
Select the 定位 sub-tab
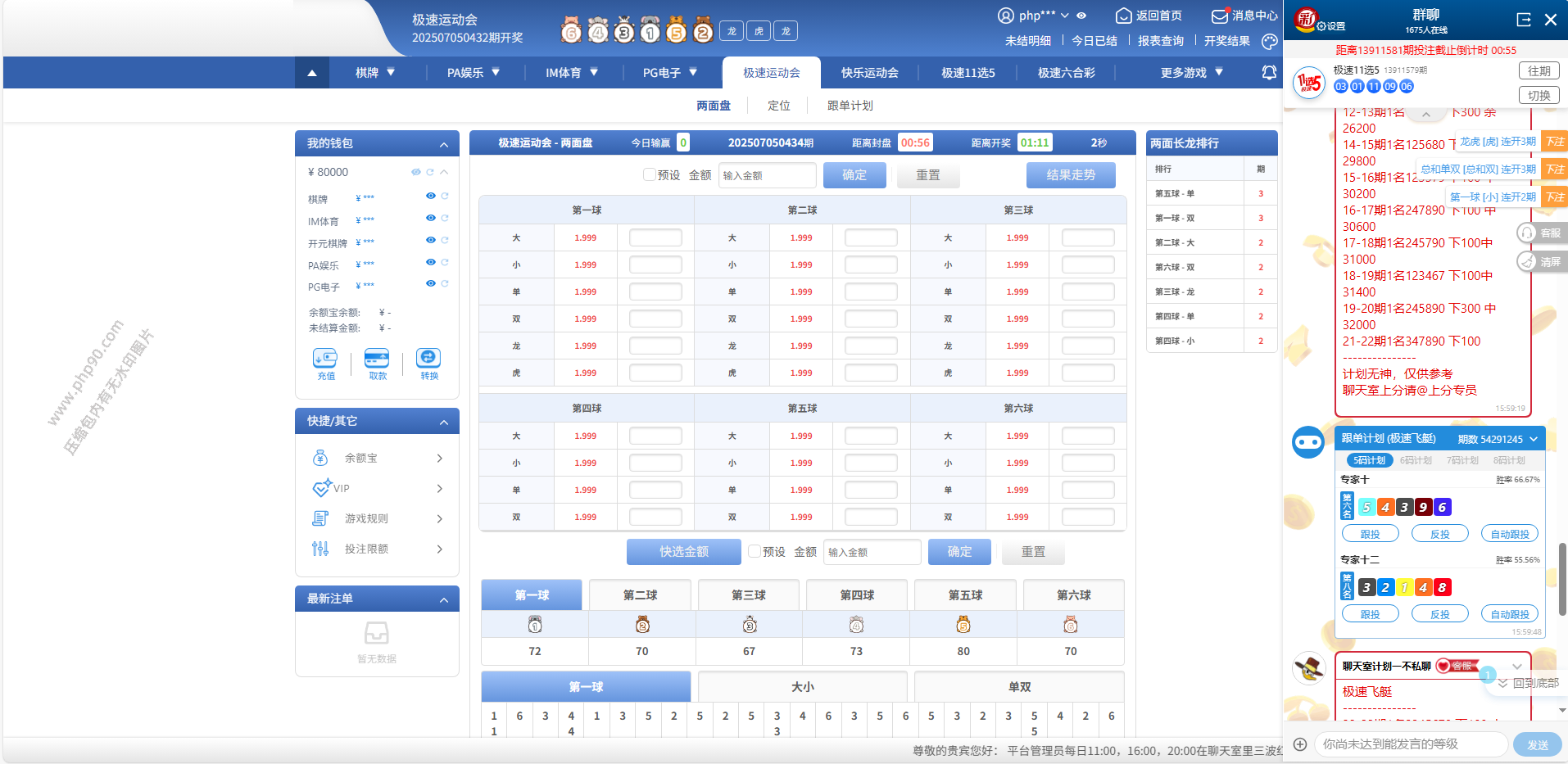point(778,106)
